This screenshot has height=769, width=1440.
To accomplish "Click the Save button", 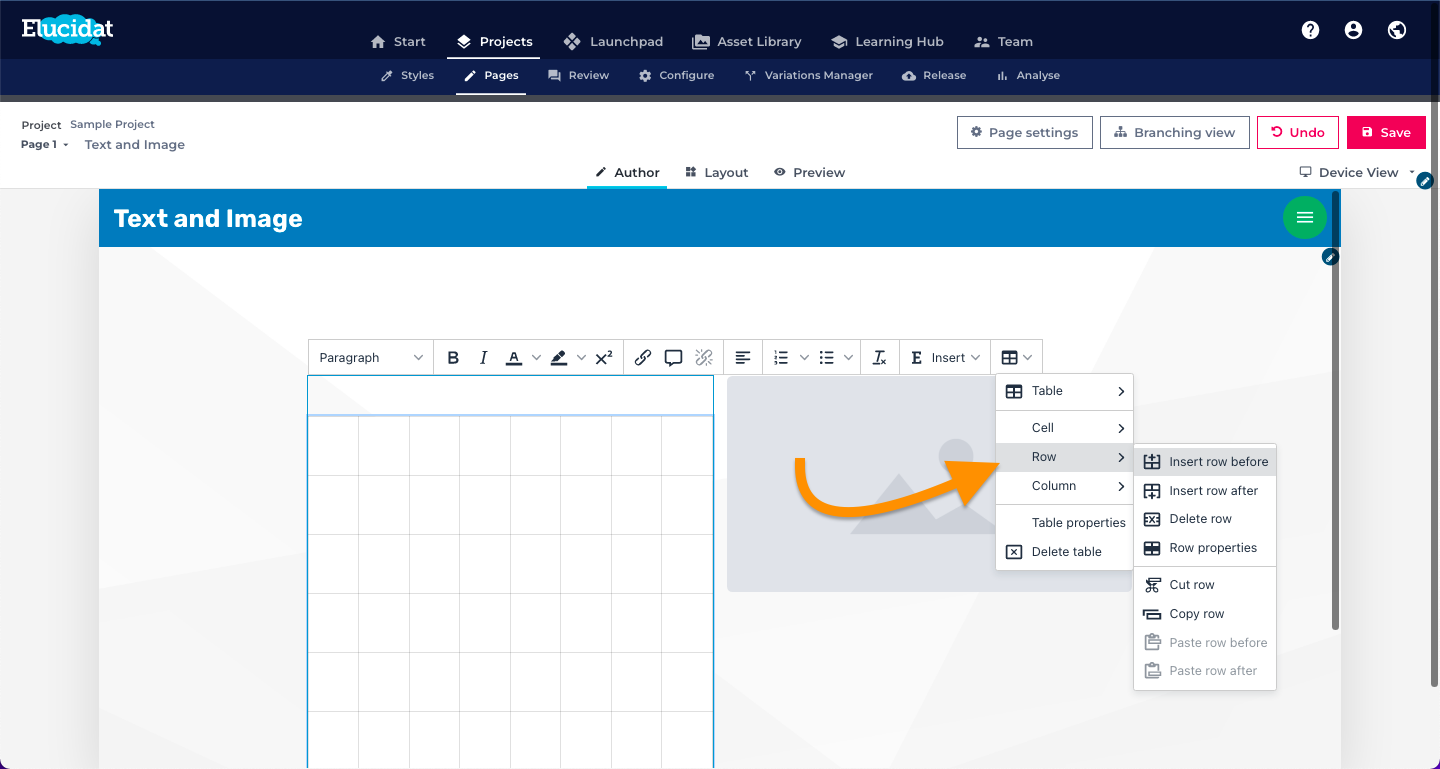I will click(x=1386, y=132).
